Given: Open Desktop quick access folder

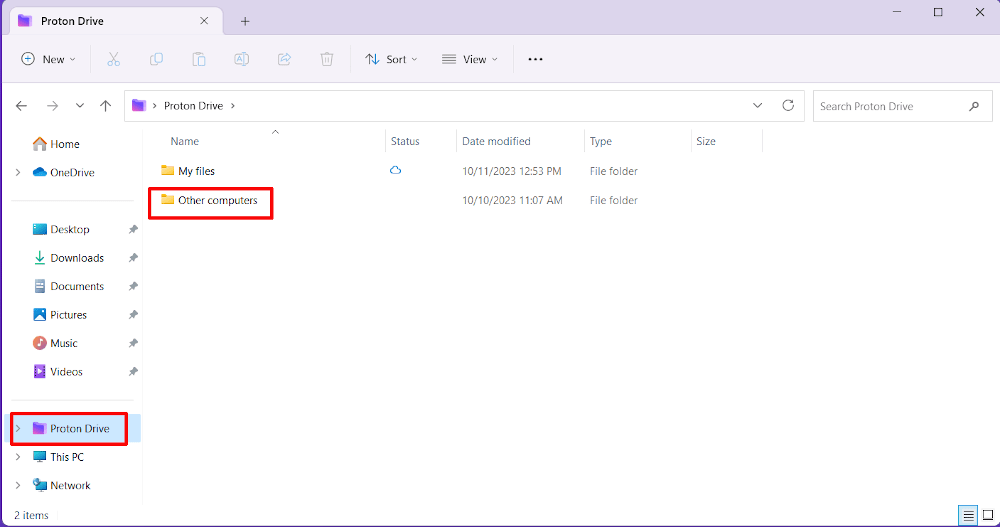Looking at the screenshot, I should pyautogui.click(x=61, y=229).
